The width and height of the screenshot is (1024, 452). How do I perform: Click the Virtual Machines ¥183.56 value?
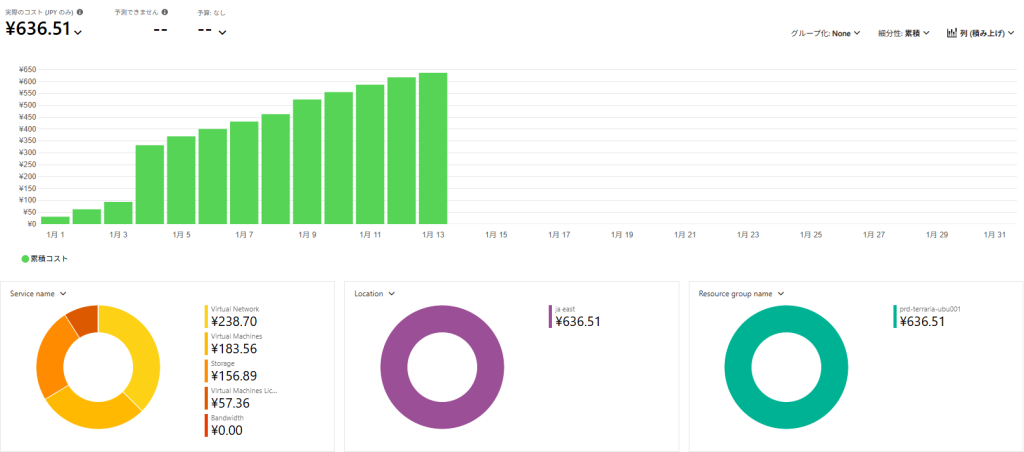pos(234,349)
